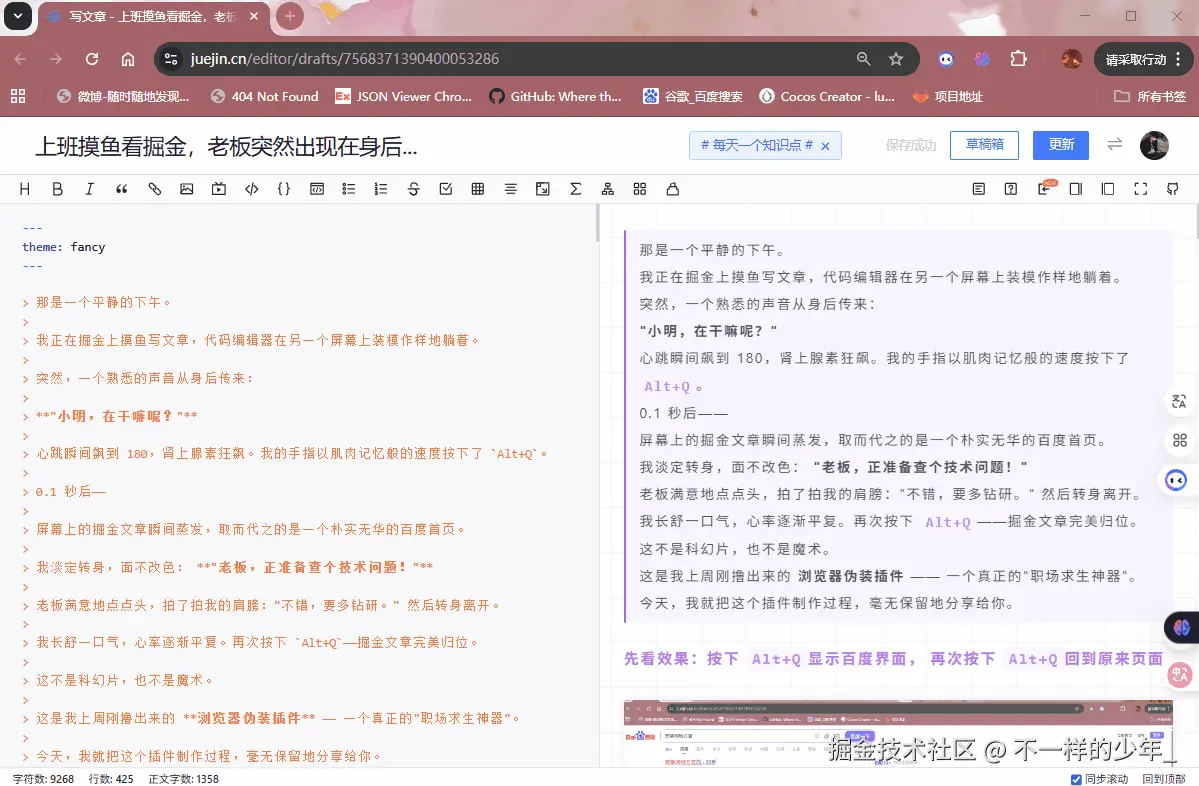1199x786 pixels.
Task: Open the GitHub icon at toolbar right
Action: coord(1172,188)
